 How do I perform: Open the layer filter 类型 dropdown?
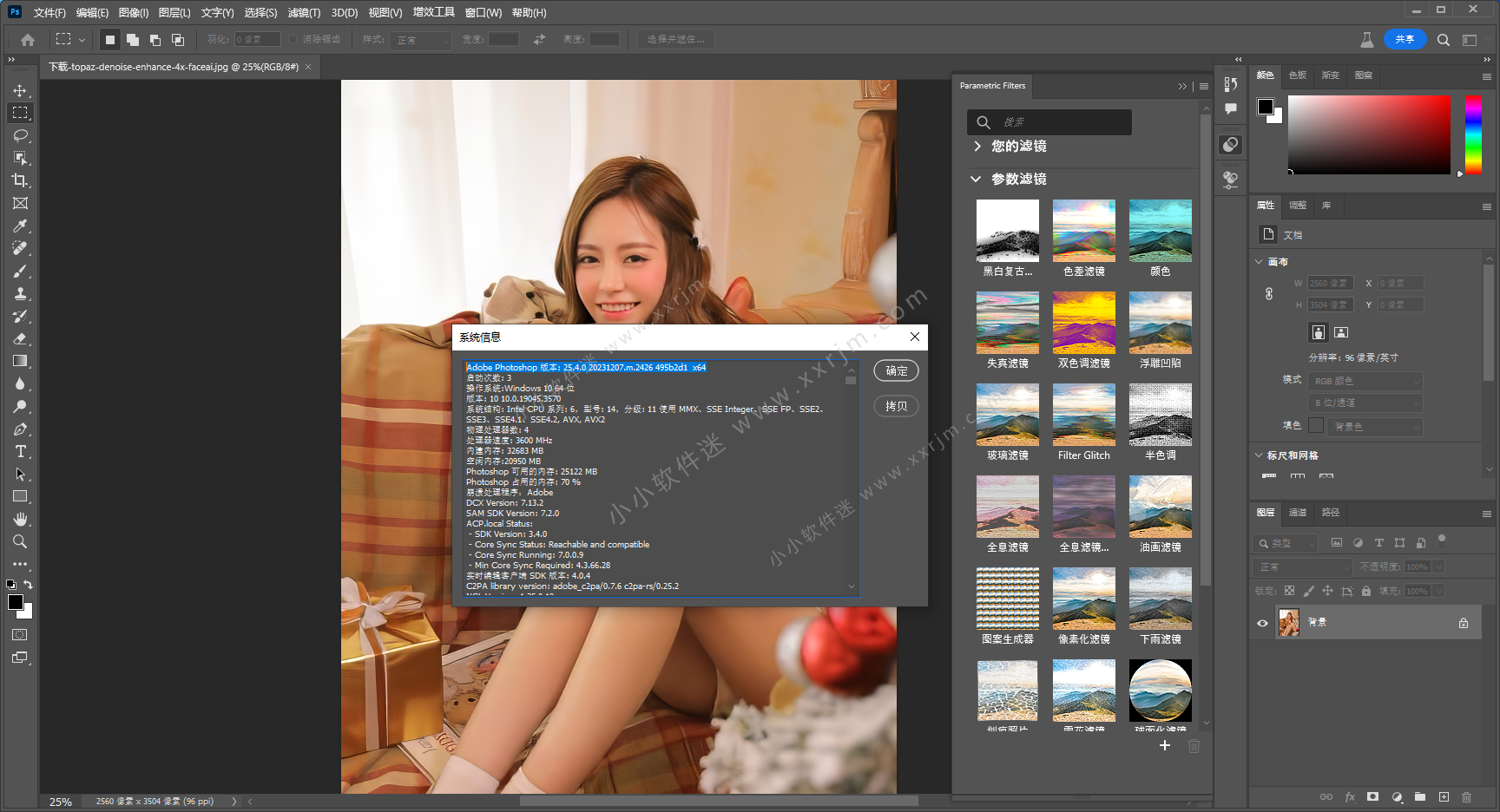point(1286,543)
